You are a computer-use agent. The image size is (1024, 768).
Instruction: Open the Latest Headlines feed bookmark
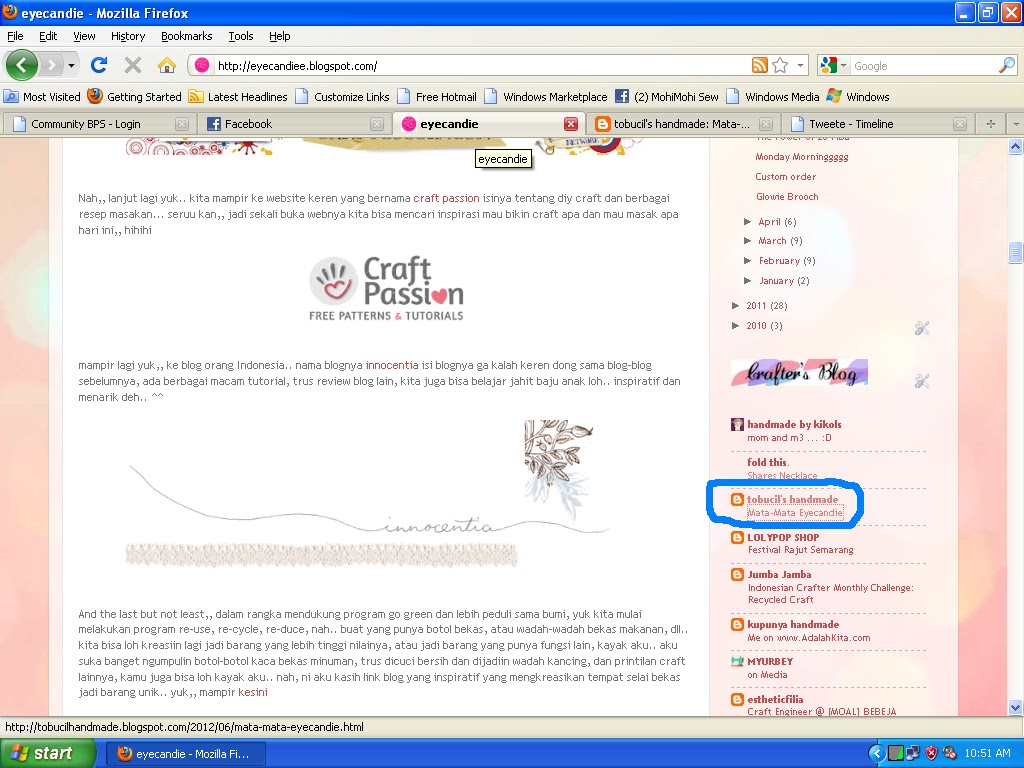pyautogui.click(x=238, y=97)
